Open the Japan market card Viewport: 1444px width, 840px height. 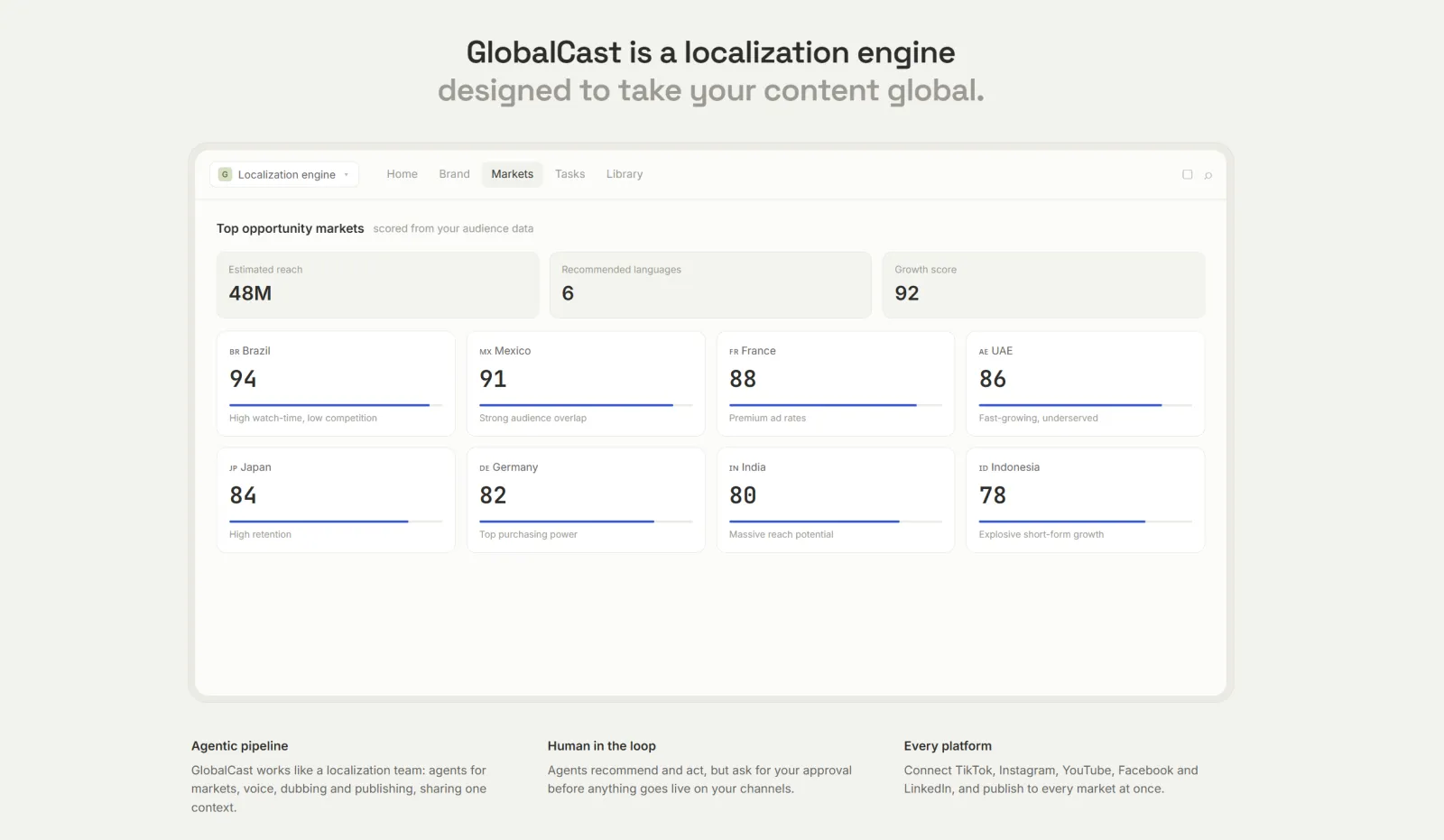[x=336, y=500]
